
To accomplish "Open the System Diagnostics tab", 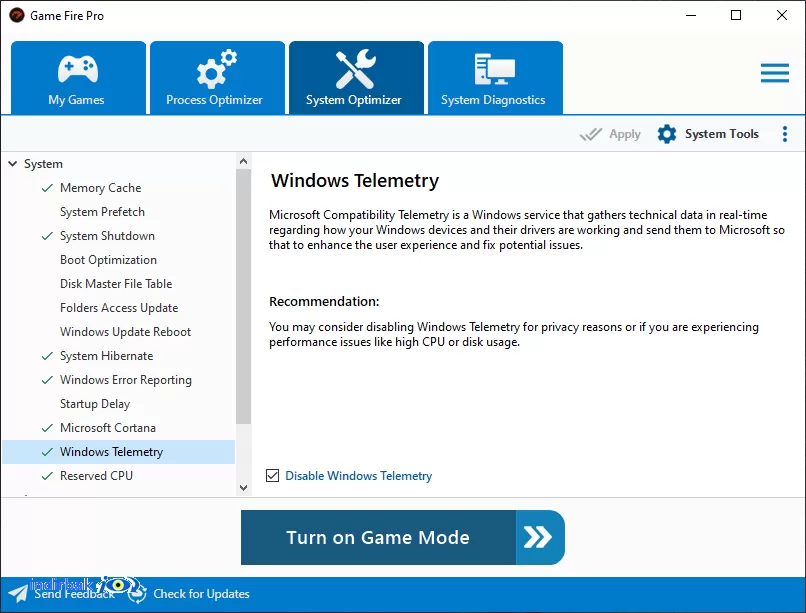I will [x=495, y=78].
